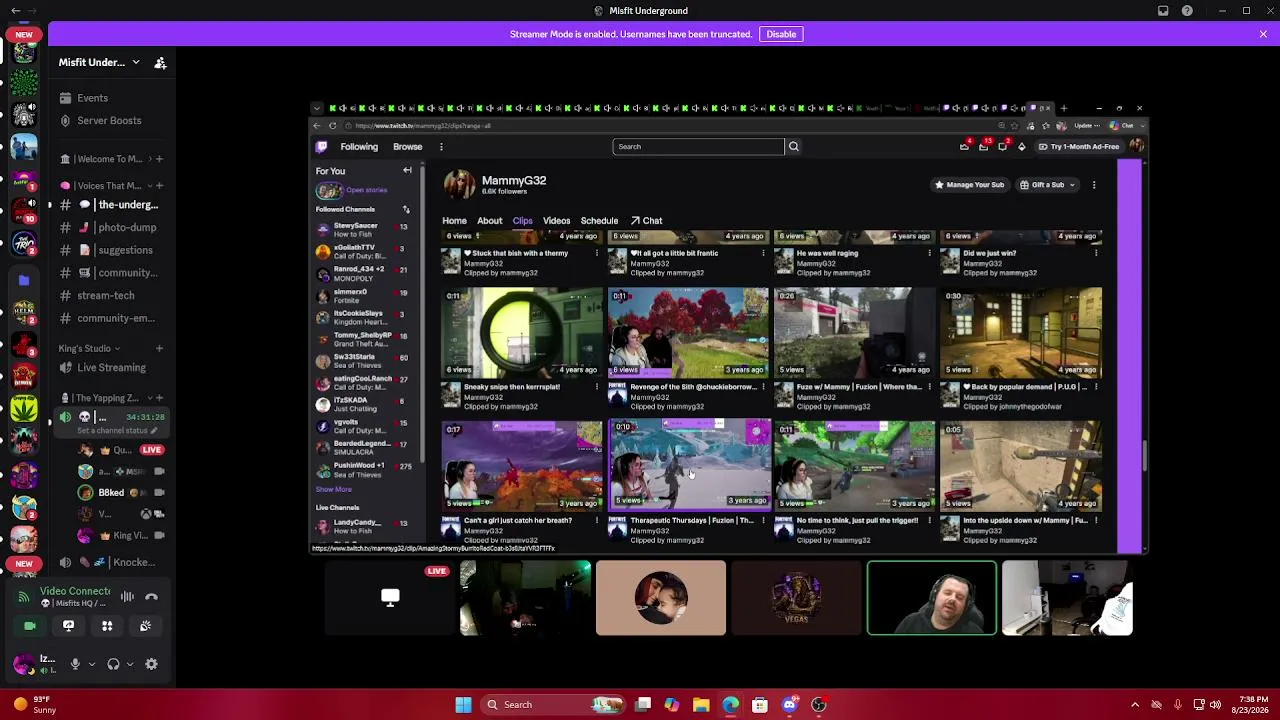
Task: Open the Clips tab on MammyG32's channel
Action: pos(522,221)
